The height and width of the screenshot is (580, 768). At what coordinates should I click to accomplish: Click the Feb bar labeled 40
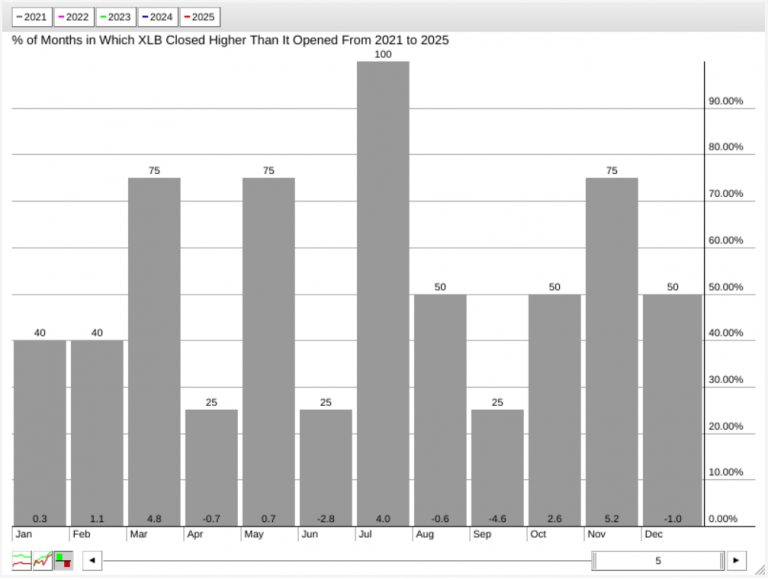(97, 434)
